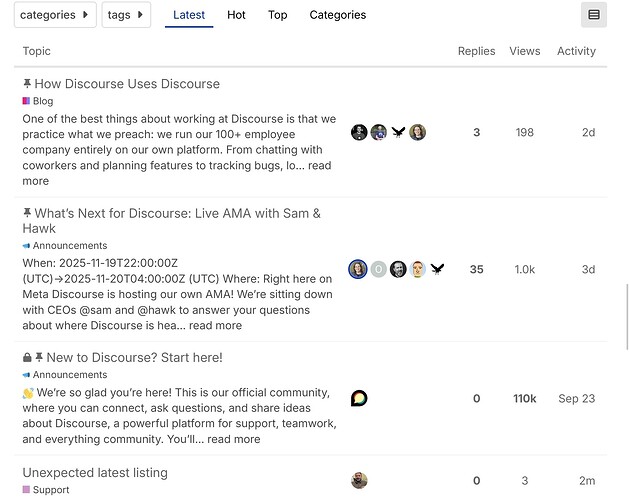Sort by the Activity column header
The height and width of the screenshot is (500, 629).
576,51
